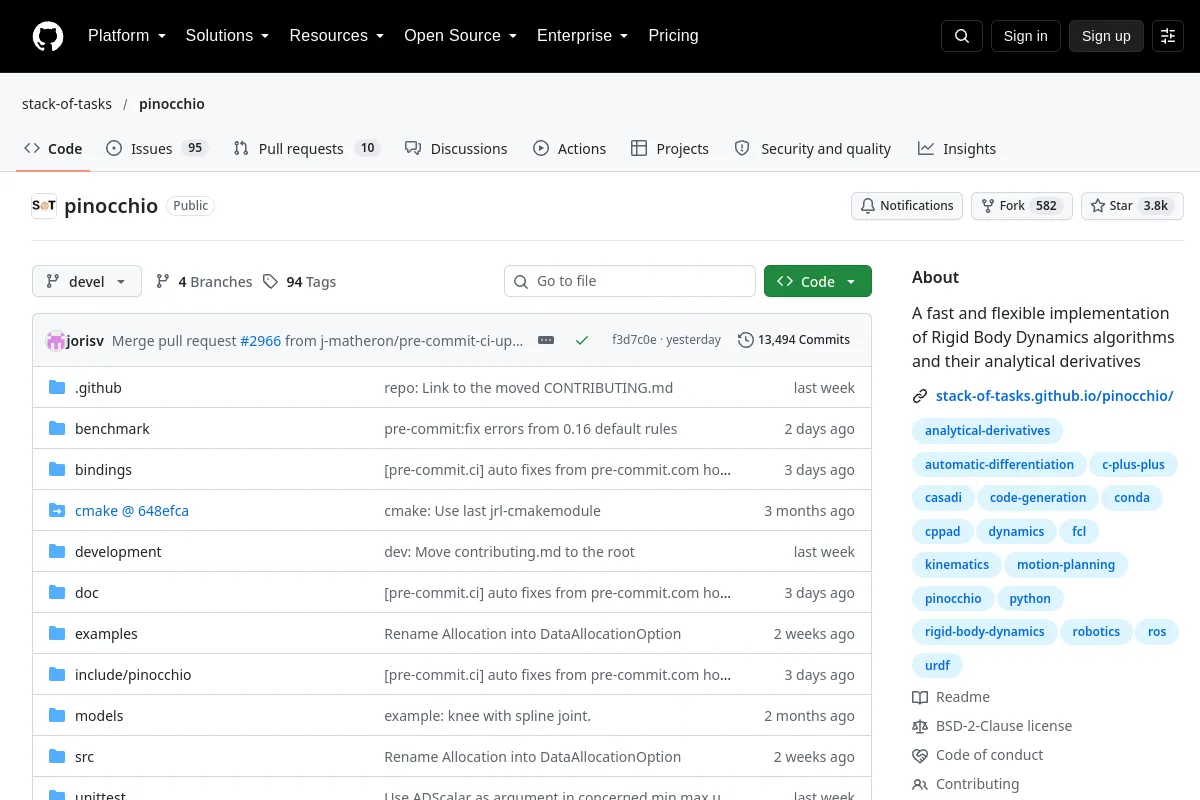The width and height of the screenshot is (1200, 800).
Task: Switch to the Actions tab
Action: coord(569,149)
